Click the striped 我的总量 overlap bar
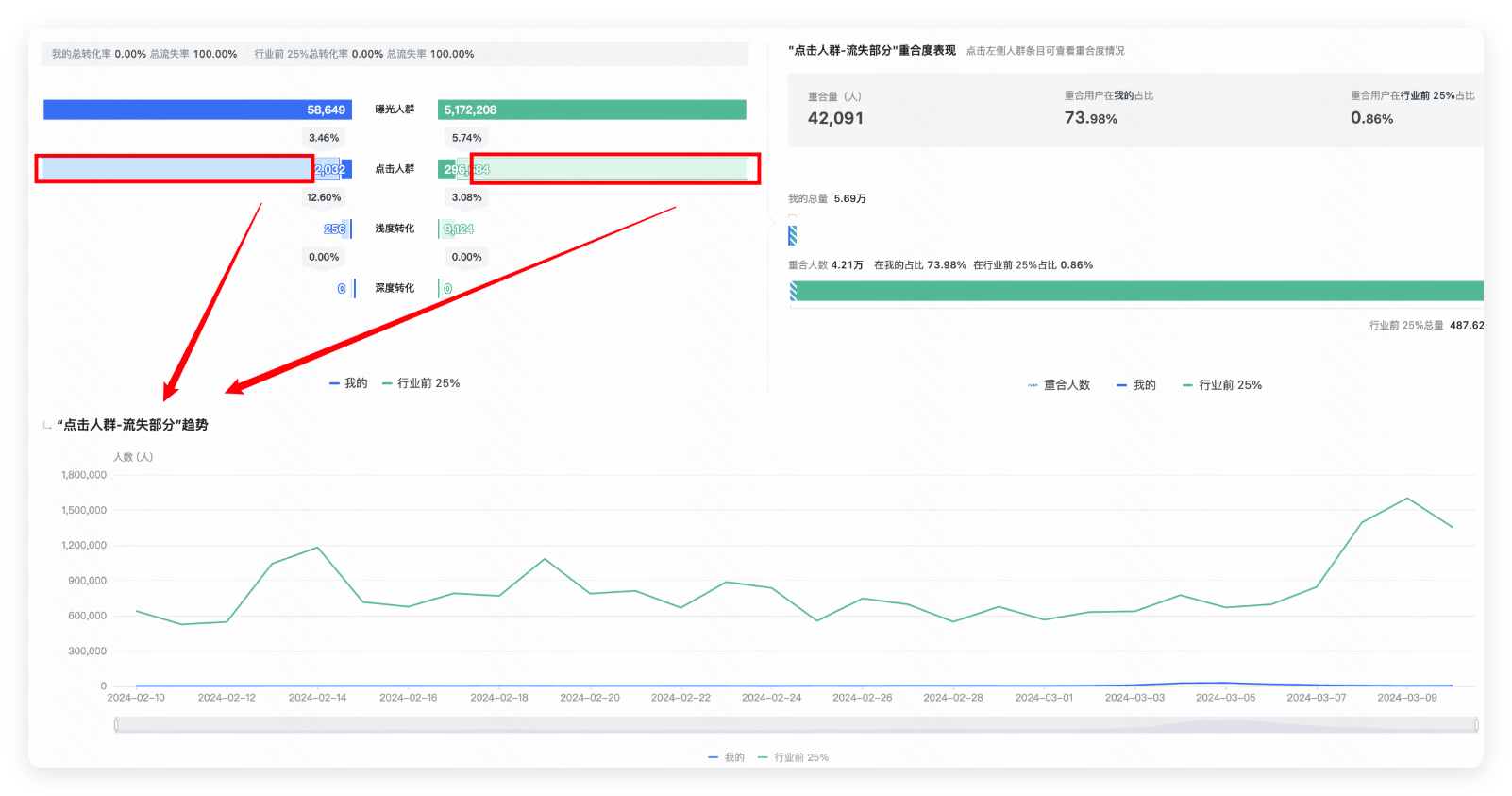The image size is (1512, 796). [793, 235]
